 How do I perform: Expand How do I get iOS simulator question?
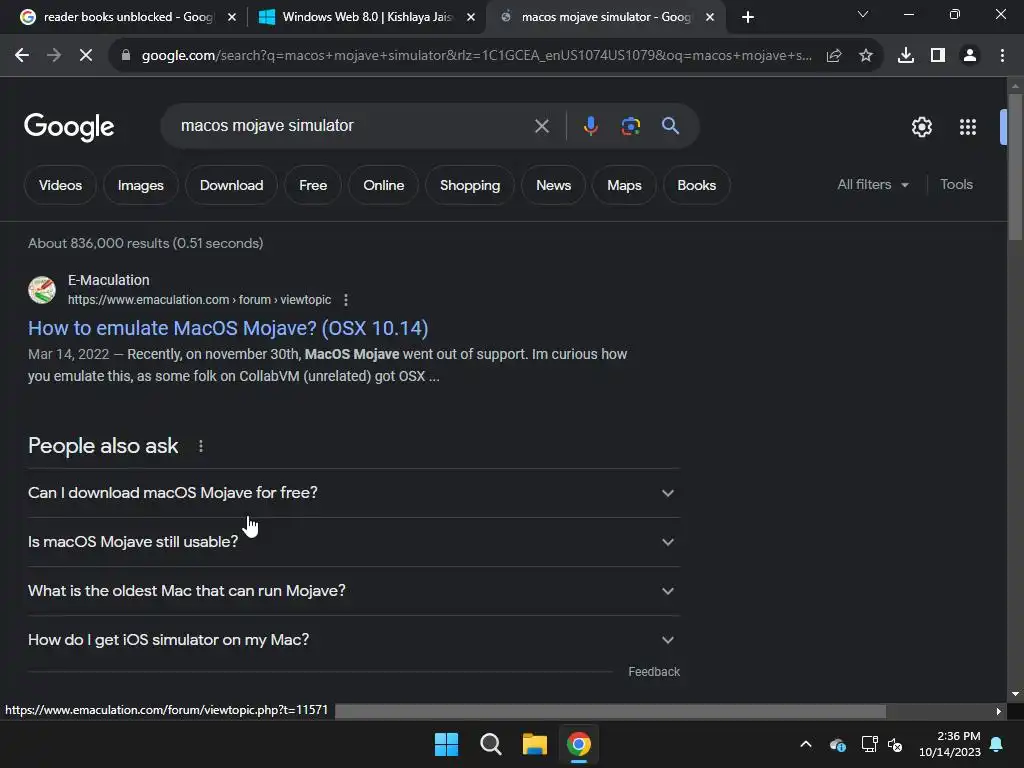353,640
